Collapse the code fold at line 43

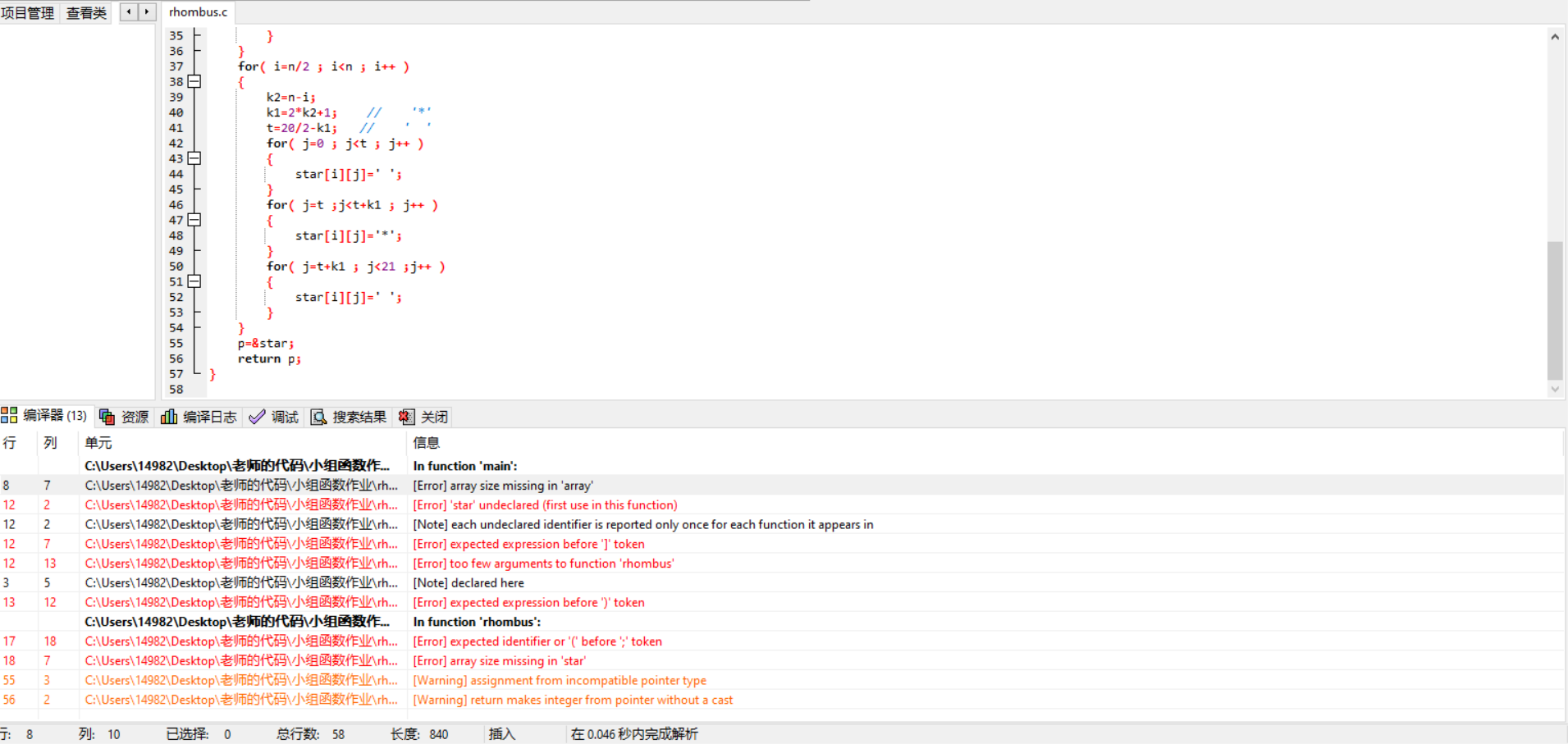click(194, 158)
